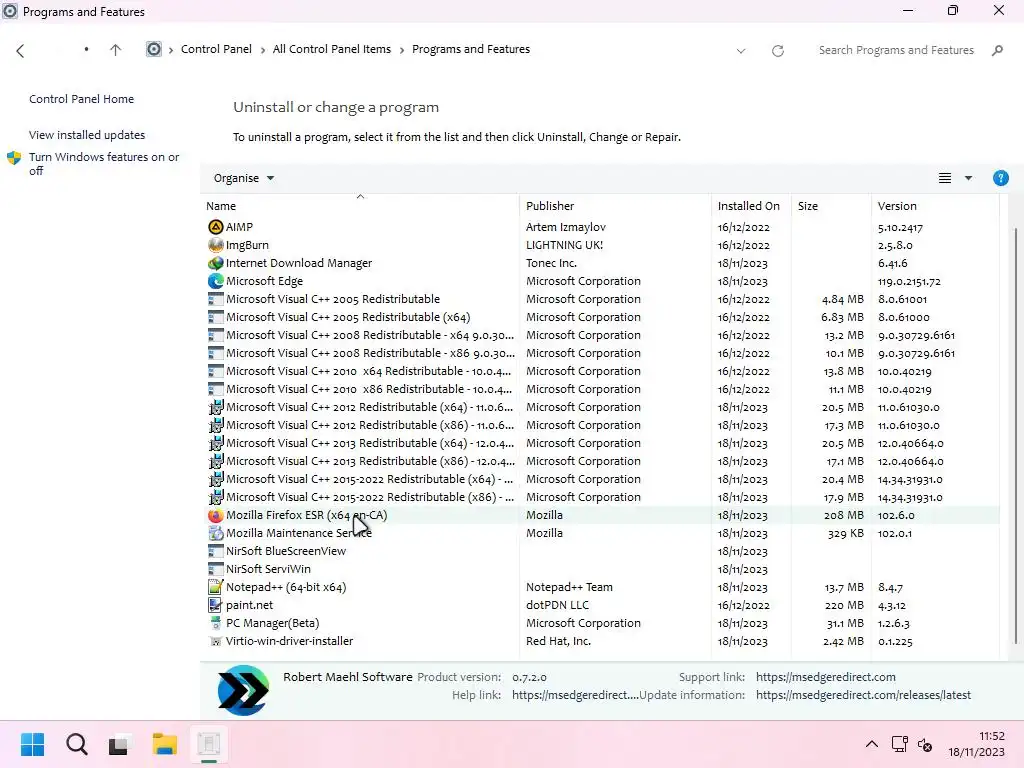Viewport: 1024px width, 768px height.
Task: Click Virtio-win-driver-installer icon
Action: coord(216,641)
